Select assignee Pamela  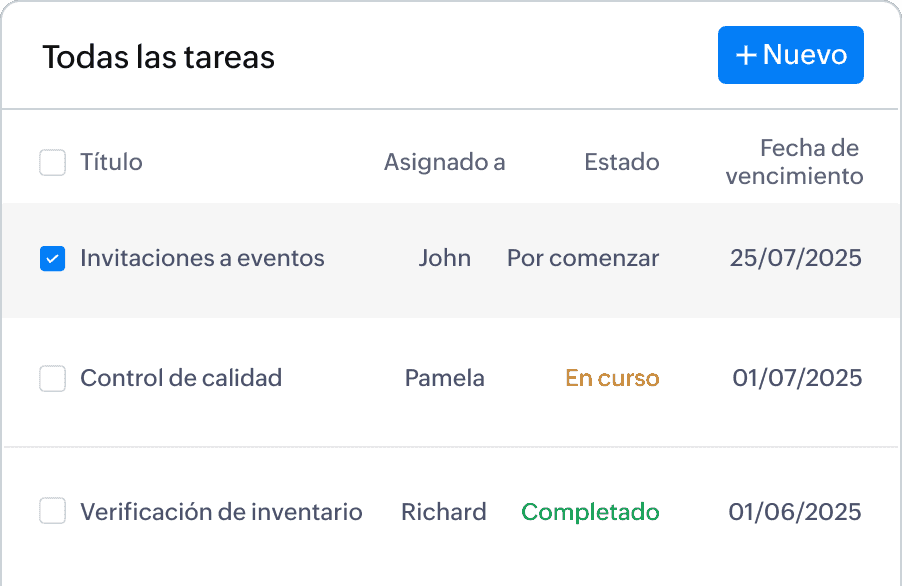tap(445, 378)
